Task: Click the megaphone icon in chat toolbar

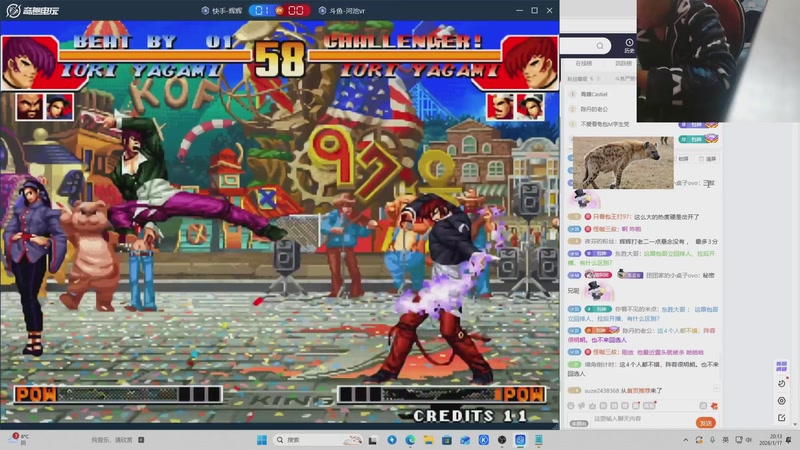Action: [581, 406]
